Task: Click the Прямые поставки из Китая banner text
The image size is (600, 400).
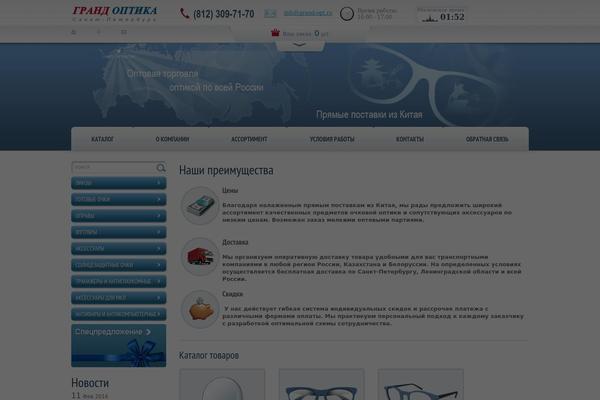Action: point(369,114)
